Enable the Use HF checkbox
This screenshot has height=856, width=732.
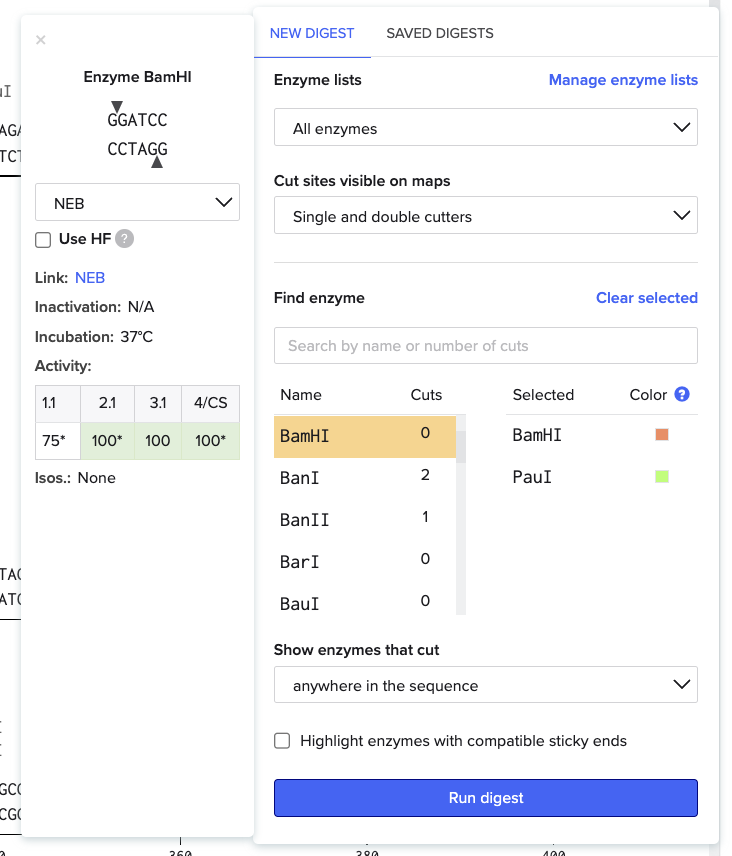coord(43,239)
